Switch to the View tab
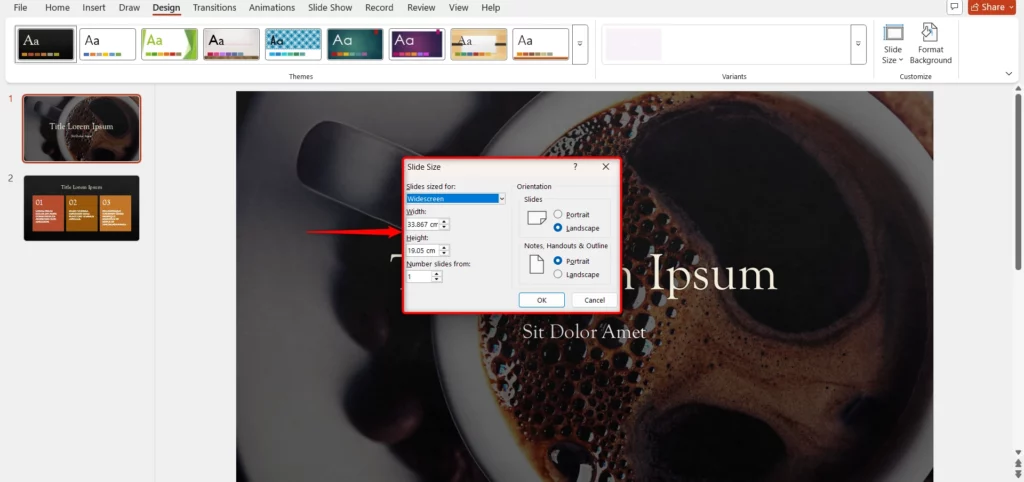This screenshot has height=482, width=1024. (x=458, y=8)
